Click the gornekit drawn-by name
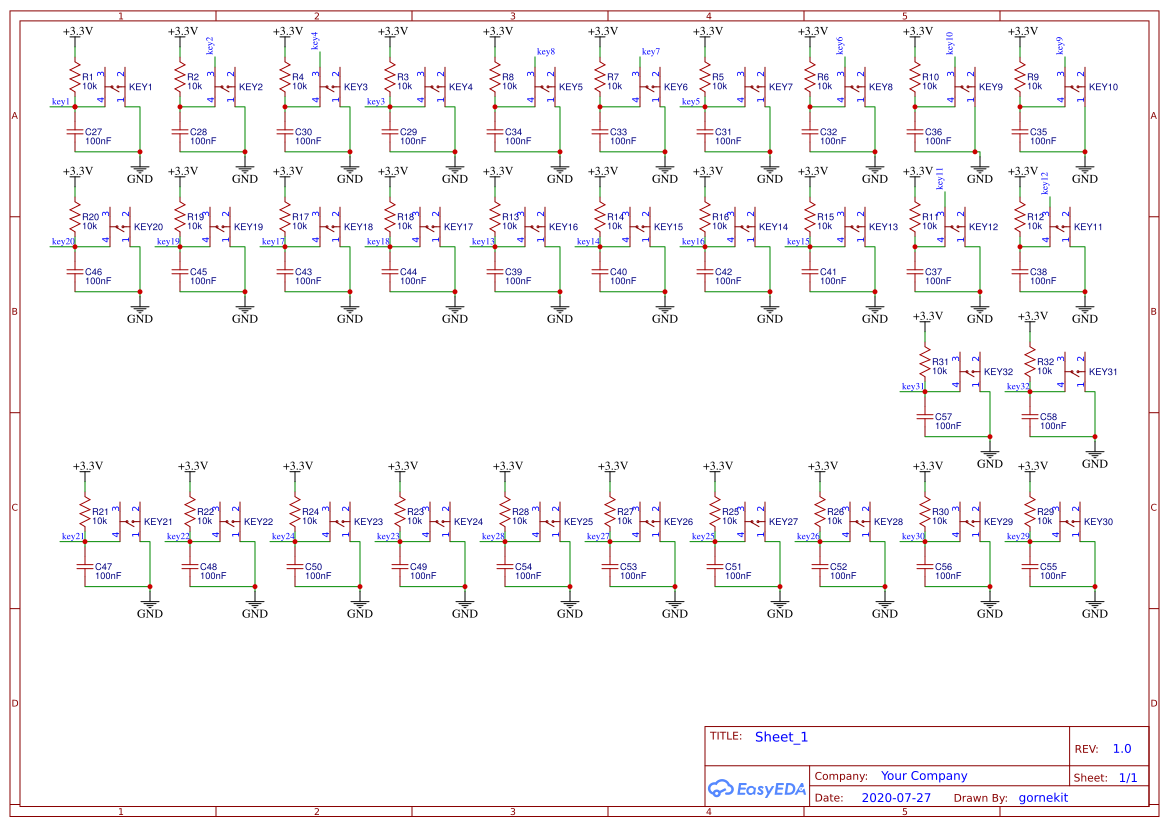The height and width of the screenshot is (827, 1169). (1043, 797)
